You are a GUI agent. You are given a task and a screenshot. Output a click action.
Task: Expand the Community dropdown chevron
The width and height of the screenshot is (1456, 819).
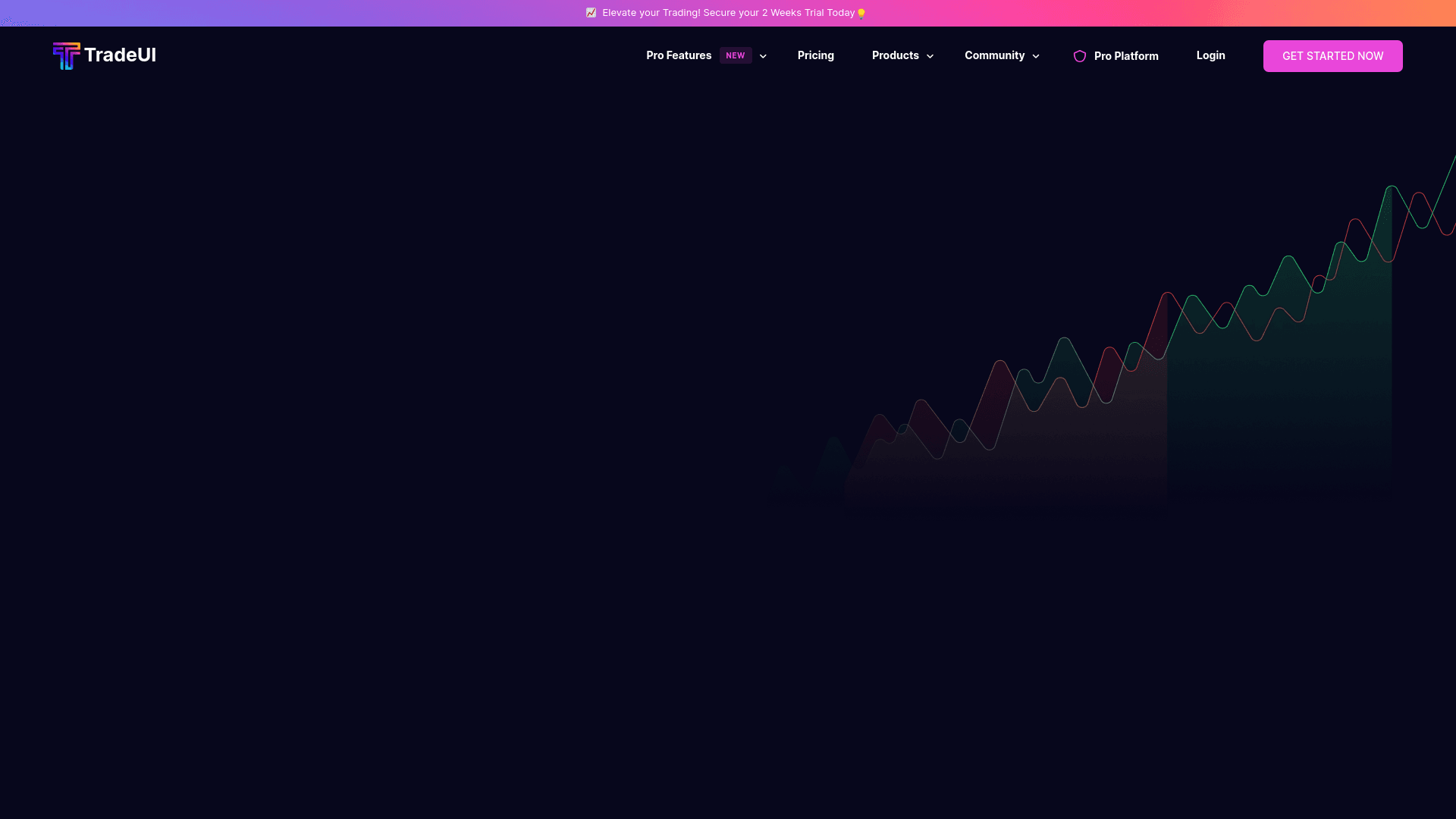[1036, 56]
